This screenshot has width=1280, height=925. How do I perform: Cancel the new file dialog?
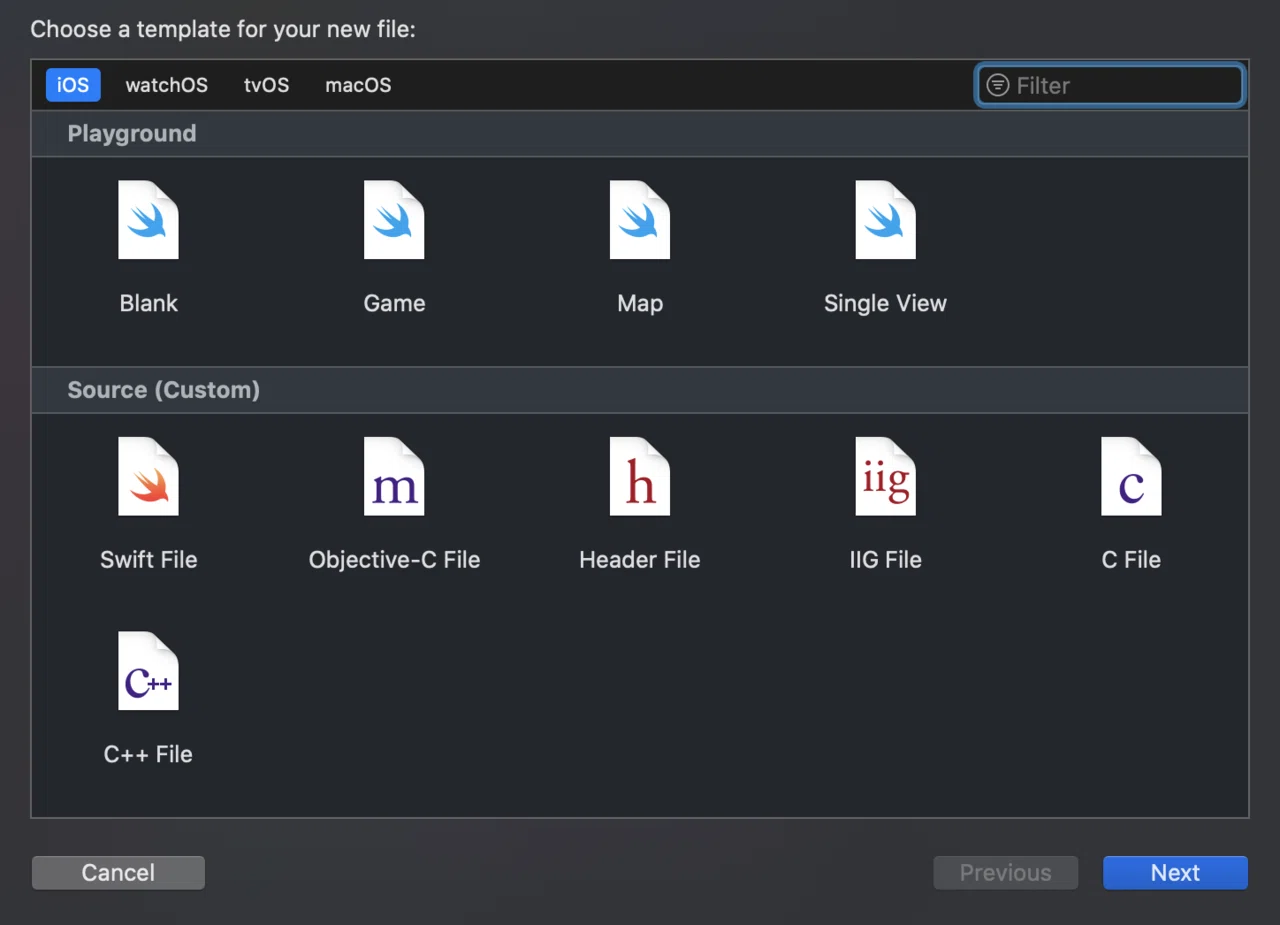coord(118,873)
